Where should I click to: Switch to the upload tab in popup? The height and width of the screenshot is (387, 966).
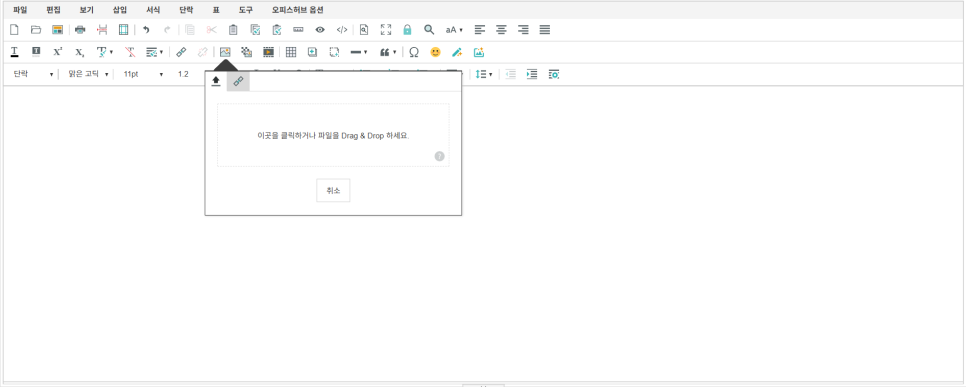coord(216,81)
